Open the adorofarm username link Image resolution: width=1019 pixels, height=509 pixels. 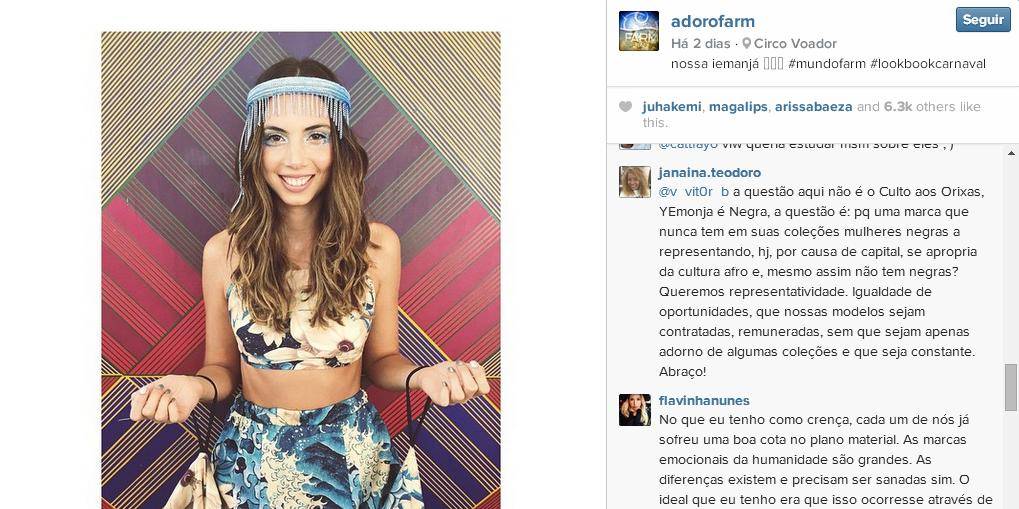713,21
